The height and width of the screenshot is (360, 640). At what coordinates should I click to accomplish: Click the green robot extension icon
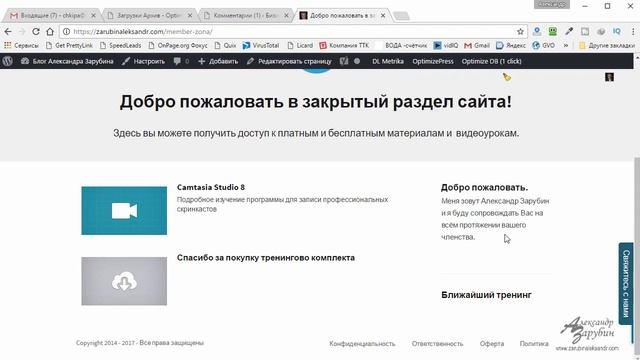(x=553, y=31)
